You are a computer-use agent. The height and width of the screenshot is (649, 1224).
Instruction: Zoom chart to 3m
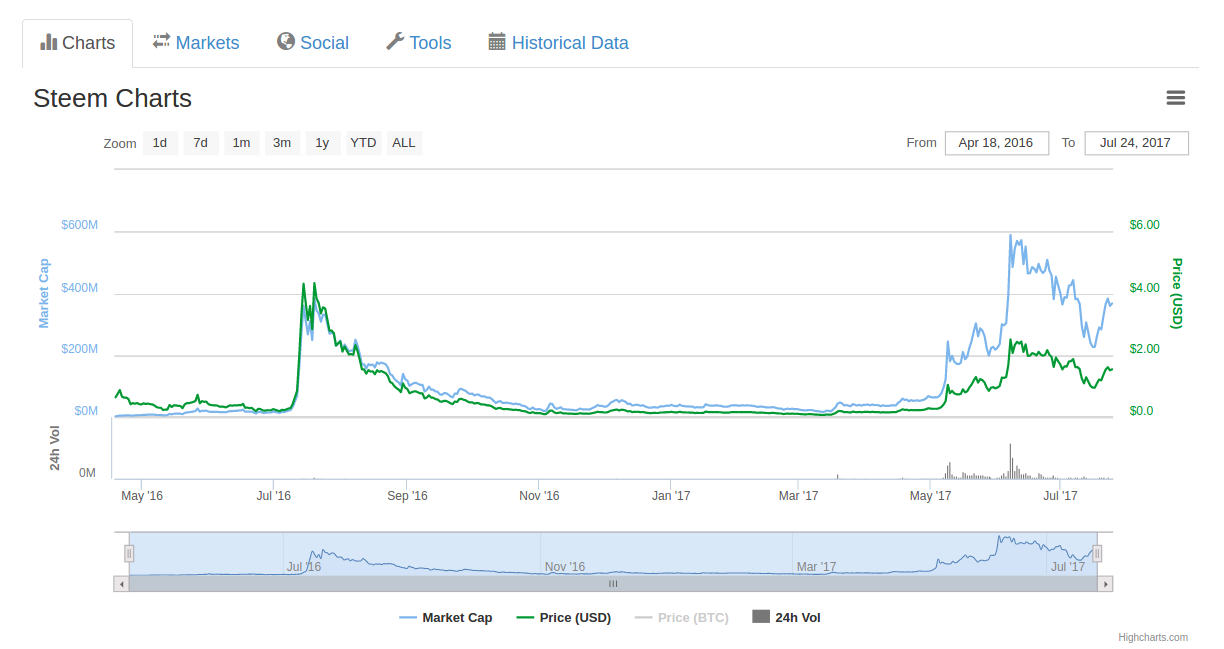283,143
